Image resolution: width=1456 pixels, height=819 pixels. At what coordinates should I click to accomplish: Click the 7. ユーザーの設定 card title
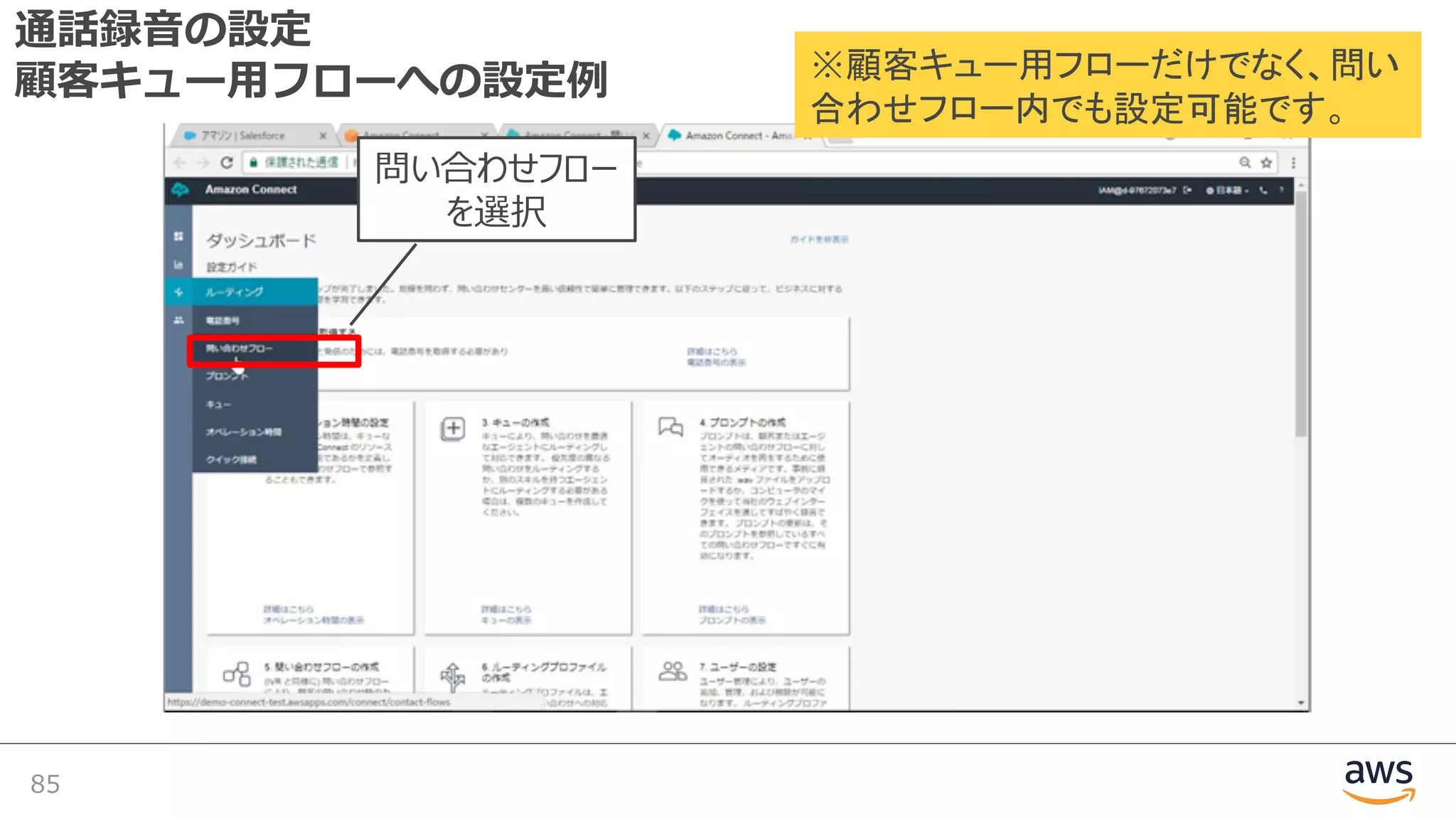click(737, 667)
